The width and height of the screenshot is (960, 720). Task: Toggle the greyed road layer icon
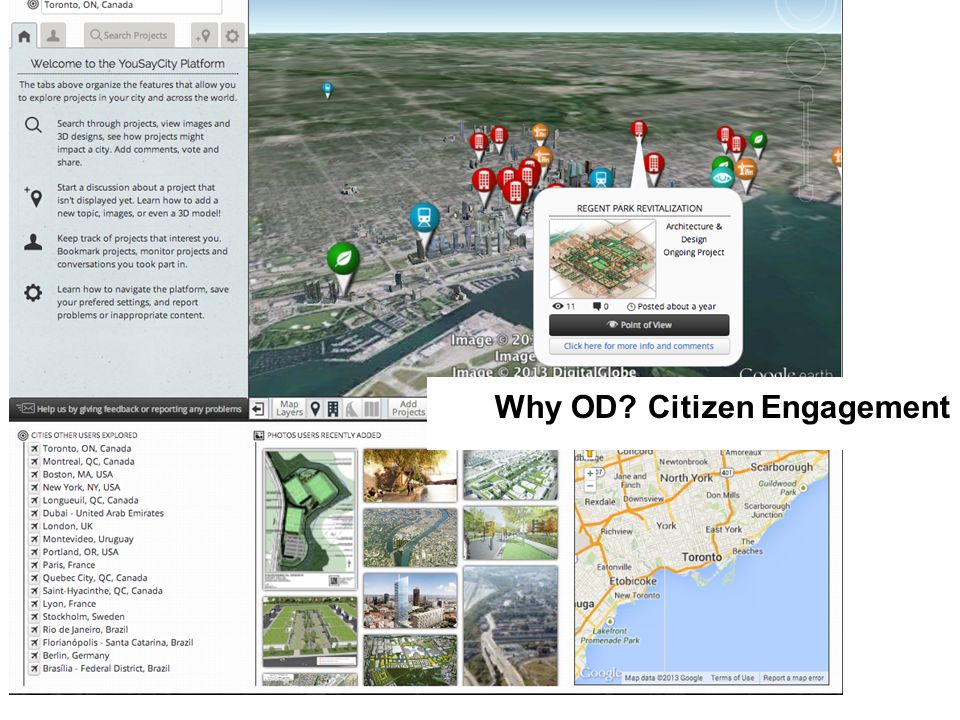coord(351,408)
